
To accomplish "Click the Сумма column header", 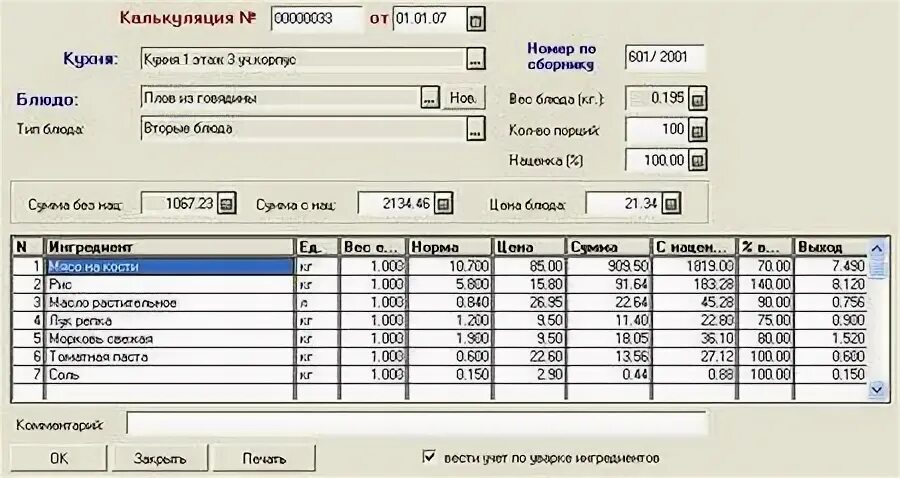I will (x=608, y=247).
